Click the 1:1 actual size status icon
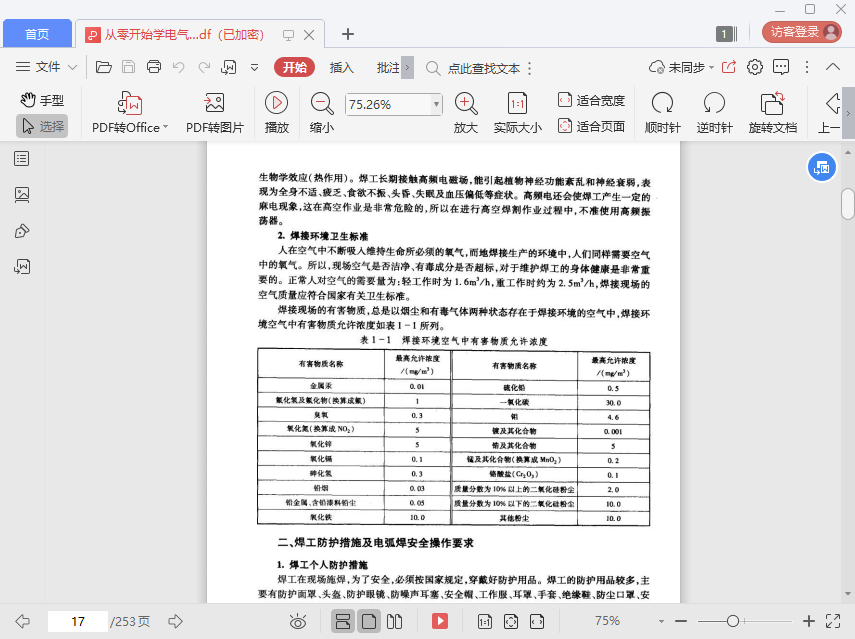 pyautogui.click(x=484, y=621)
